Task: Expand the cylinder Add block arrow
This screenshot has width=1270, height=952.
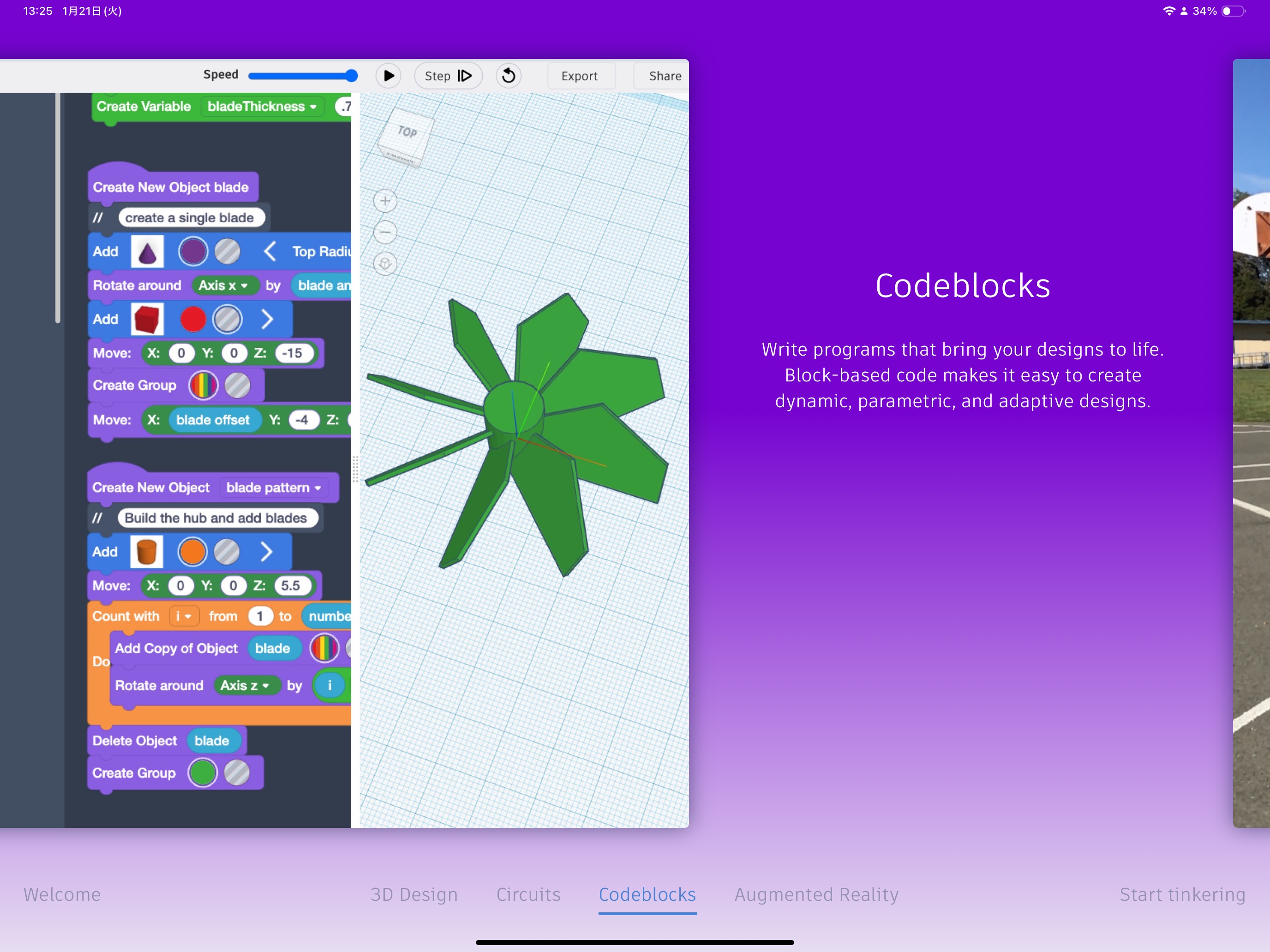Action: [x=266, y=552]
